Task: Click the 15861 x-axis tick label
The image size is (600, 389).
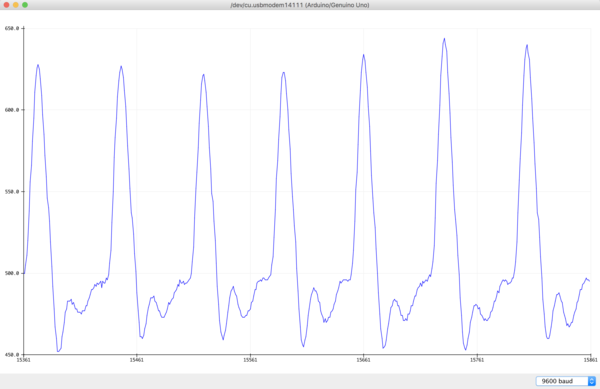Action: (x=590, y=360)
